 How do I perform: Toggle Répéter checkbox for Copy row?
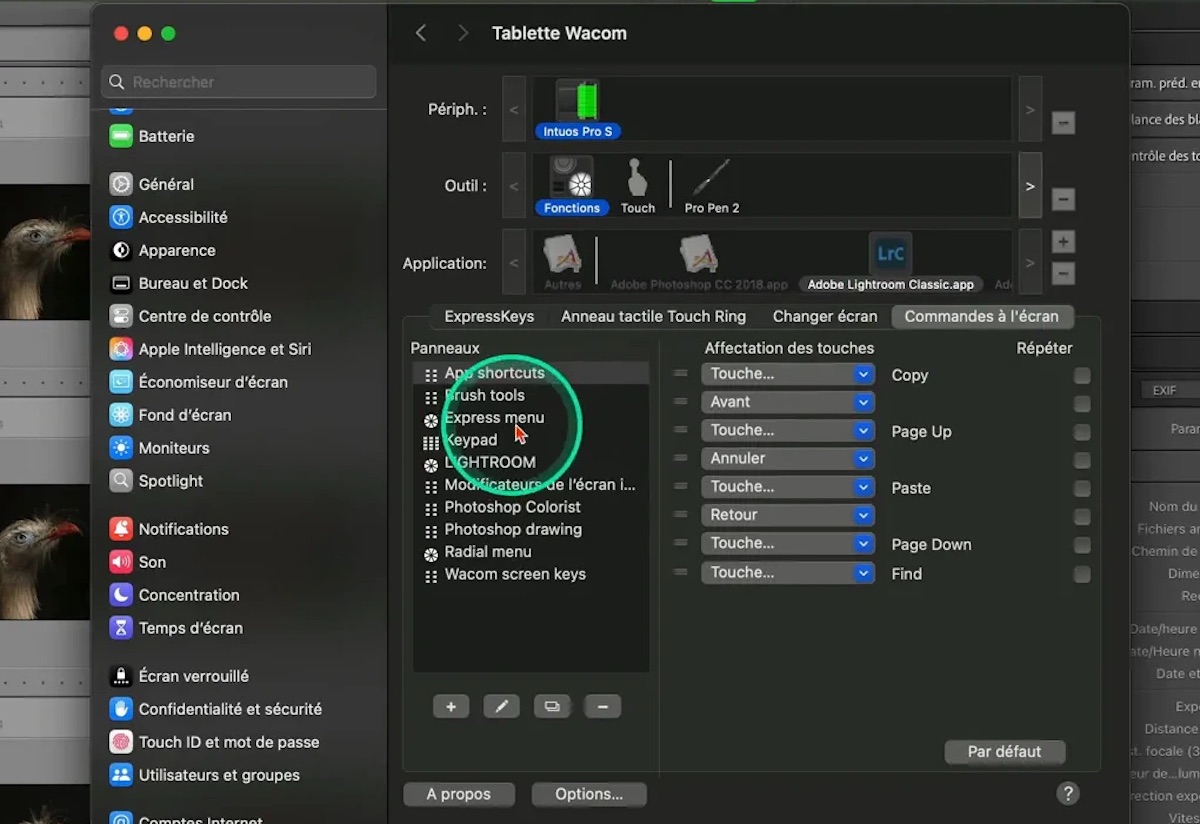click(x=1081, y=376)
